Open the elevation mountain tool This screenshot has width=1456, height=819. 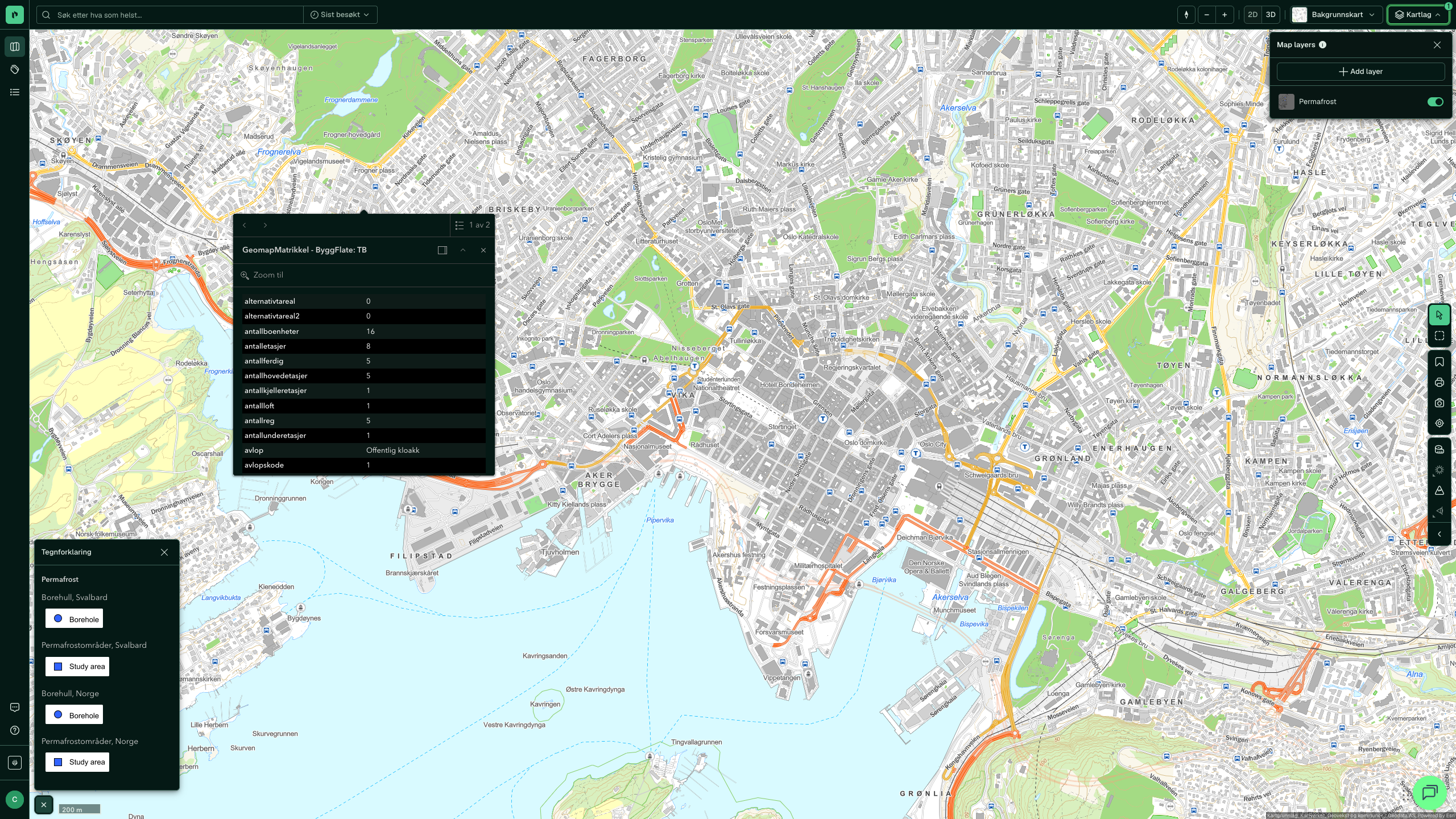(1440, 491)
